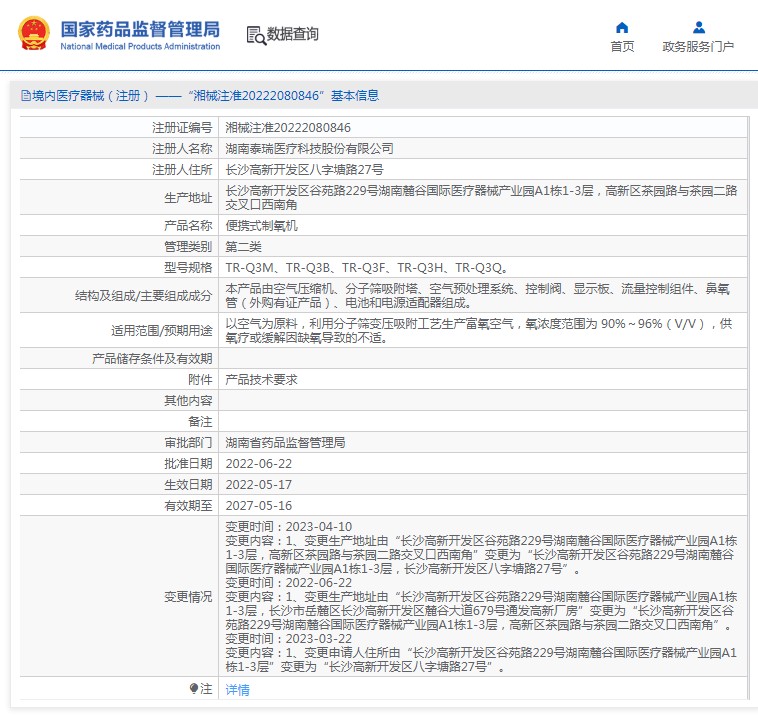This screenshot has height=718, width=758.
Task: Click the document icon before 境内医疗器械
Action: pyautogui.click(x=26, y=95)
